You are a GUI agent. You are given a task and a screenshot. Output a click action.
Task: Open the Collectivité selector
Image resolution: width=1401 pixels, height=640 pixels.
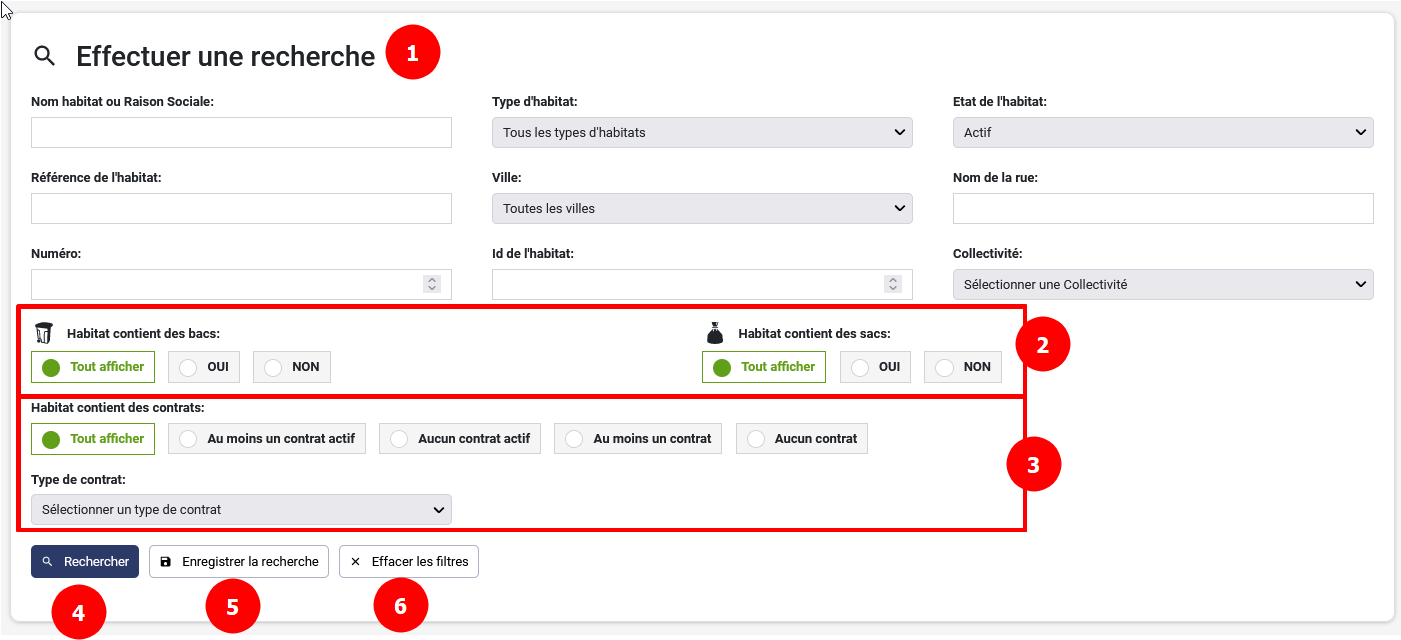tap(1163, 285)
